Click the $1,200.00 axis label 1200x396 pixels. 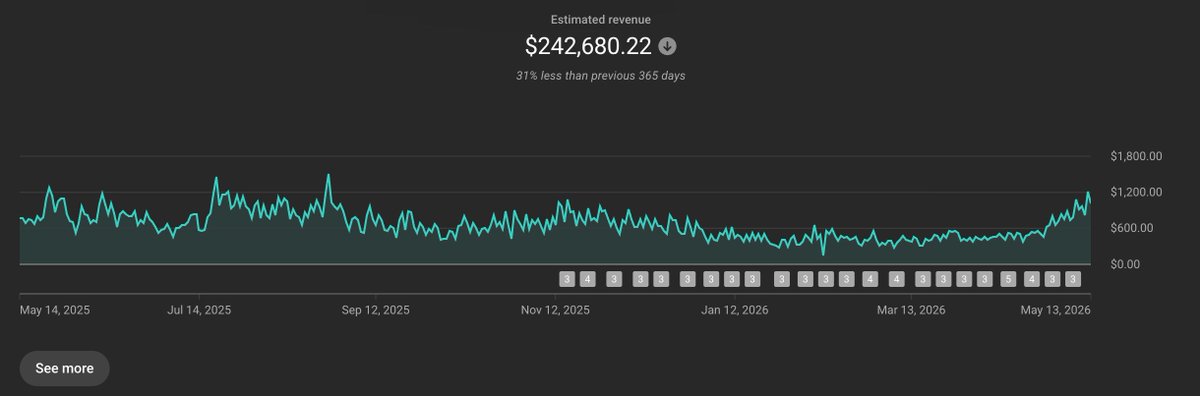click(1135, 192)
